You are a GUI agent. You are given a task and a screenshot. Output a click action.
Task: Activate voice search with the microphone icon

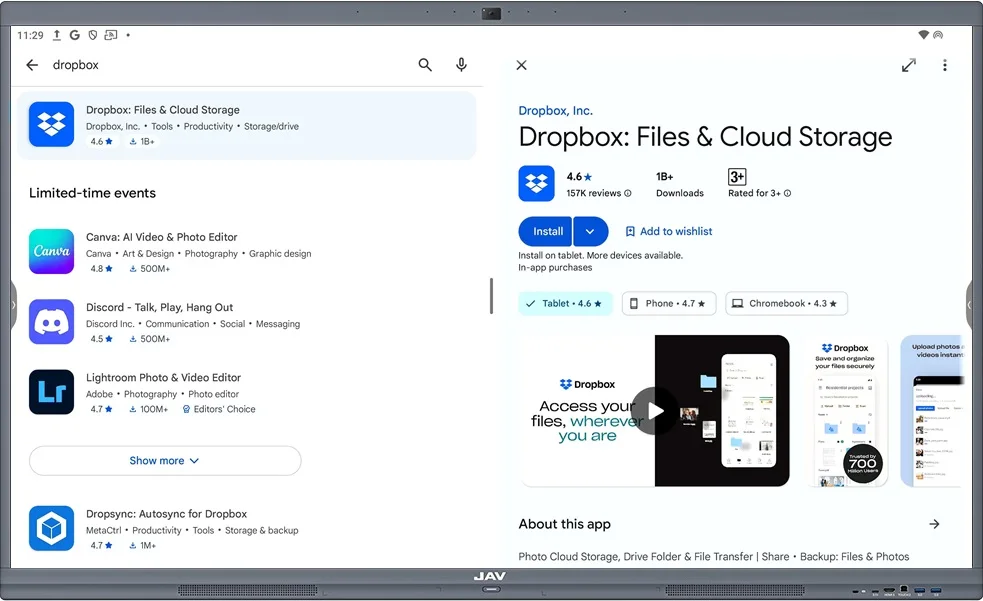click(x=461, y=64)
